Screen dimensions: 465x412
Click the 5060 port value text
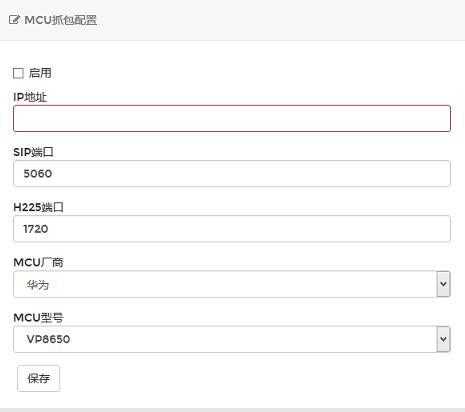click(38, 174)
